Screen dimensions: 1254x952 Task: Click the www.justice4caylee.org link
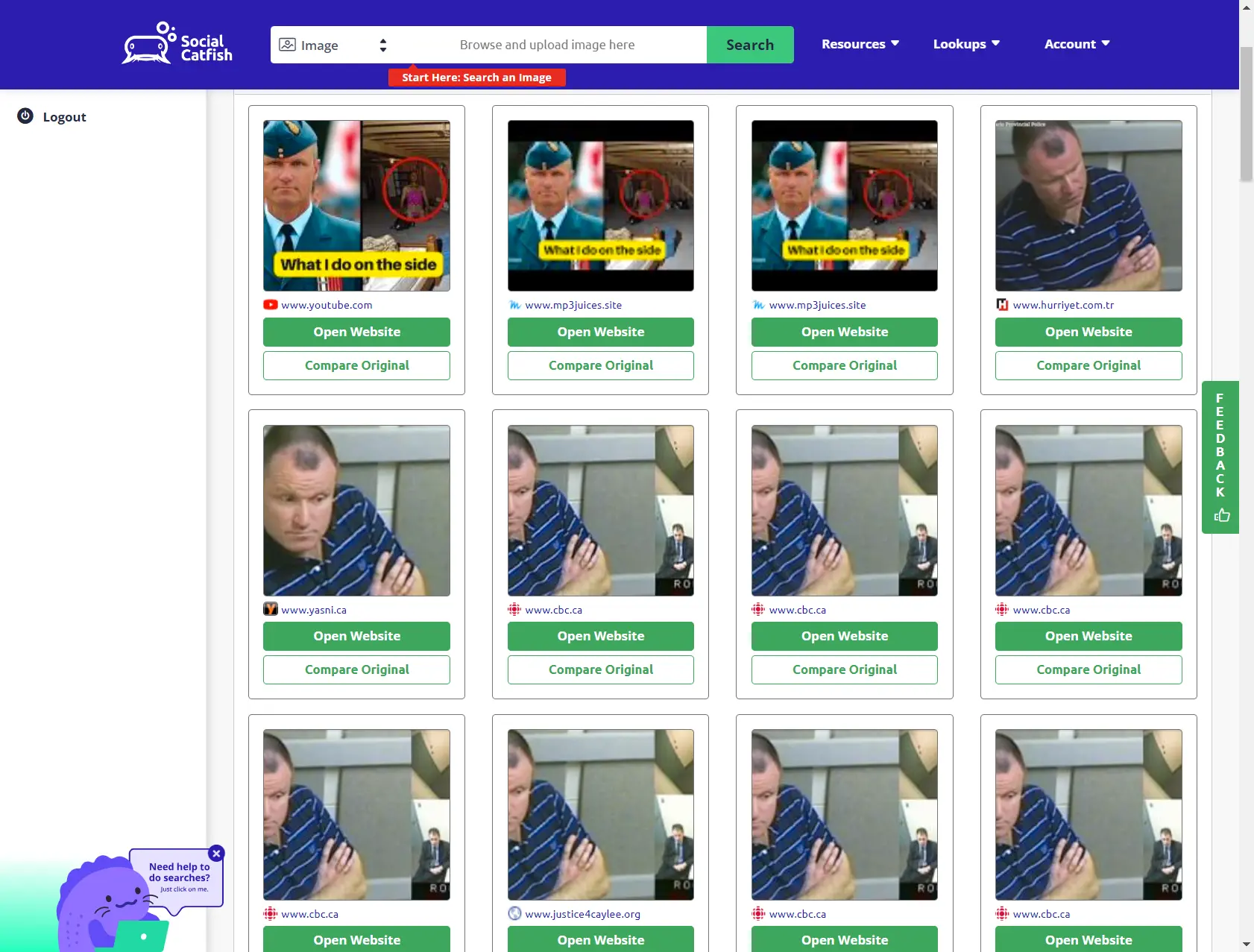(x=582, y=914)
